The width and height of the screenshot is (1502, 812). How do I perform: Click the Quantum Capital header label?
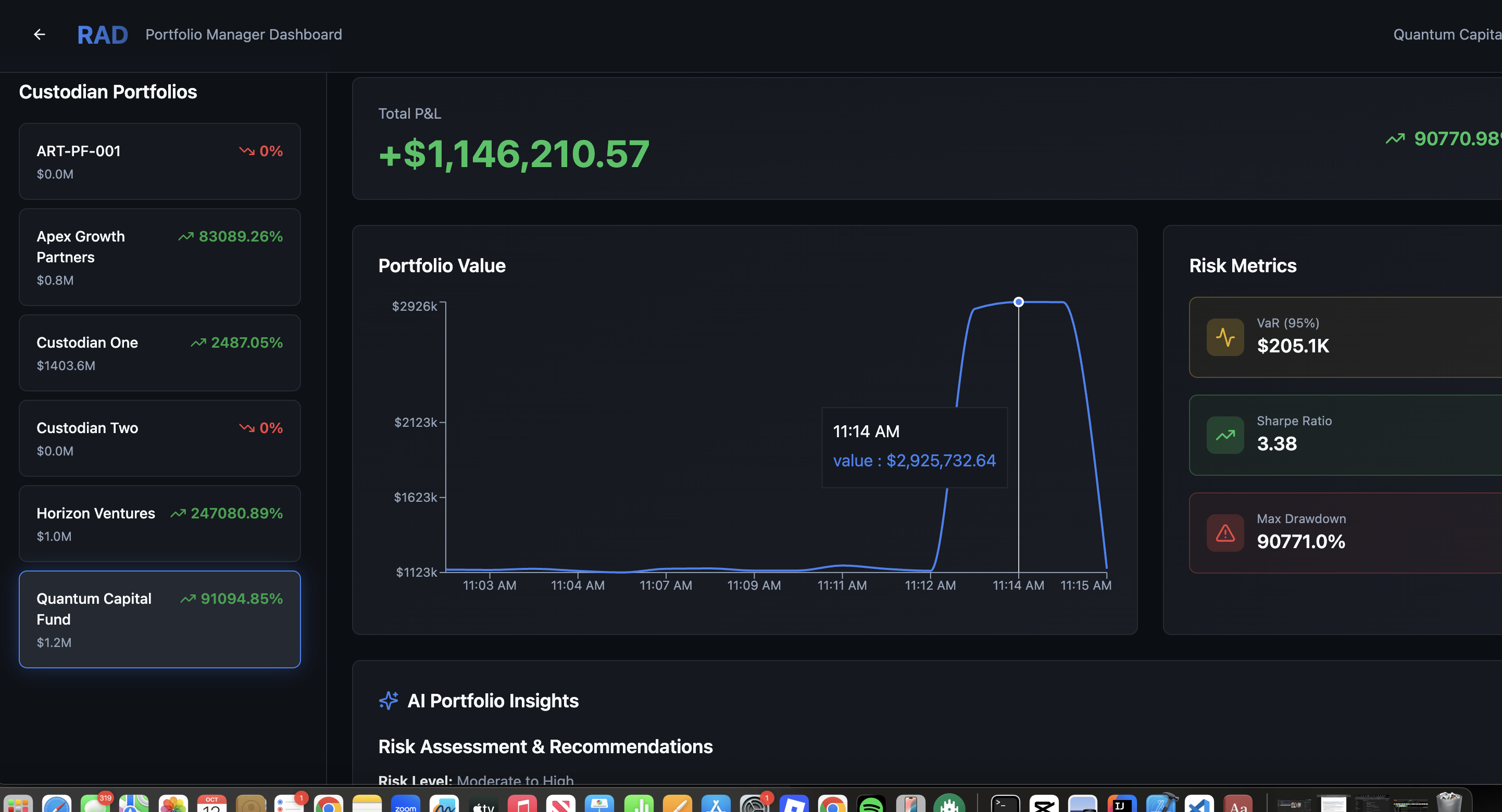1446,34
